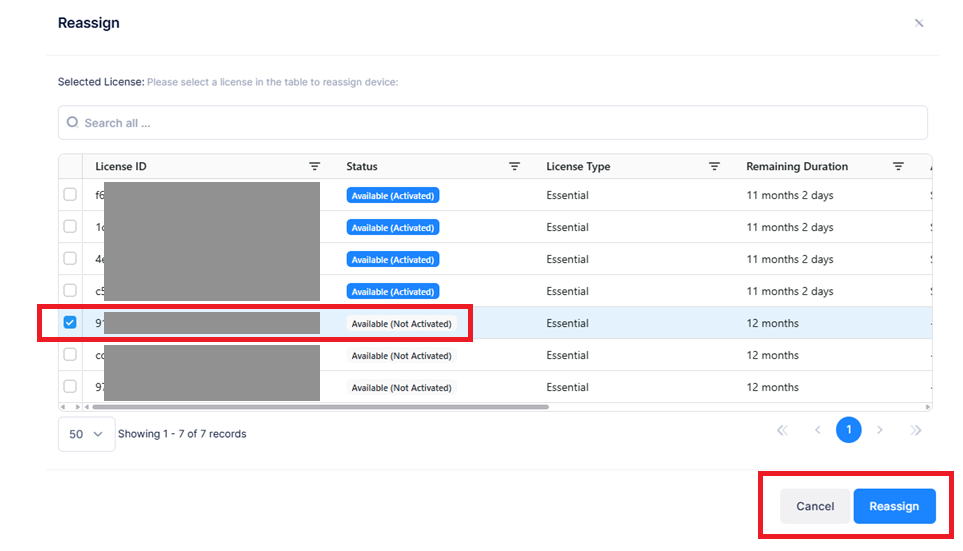Jump to the last page of records
The width and height of the screenshot is (963, 551).
click(915, 430)
